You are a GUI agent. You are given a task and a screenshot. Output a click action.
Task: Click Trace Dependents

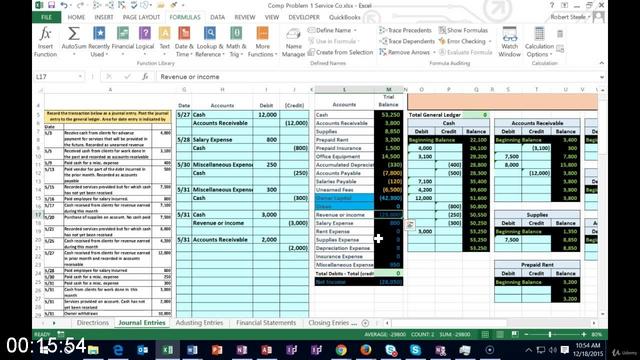[407, 41]
